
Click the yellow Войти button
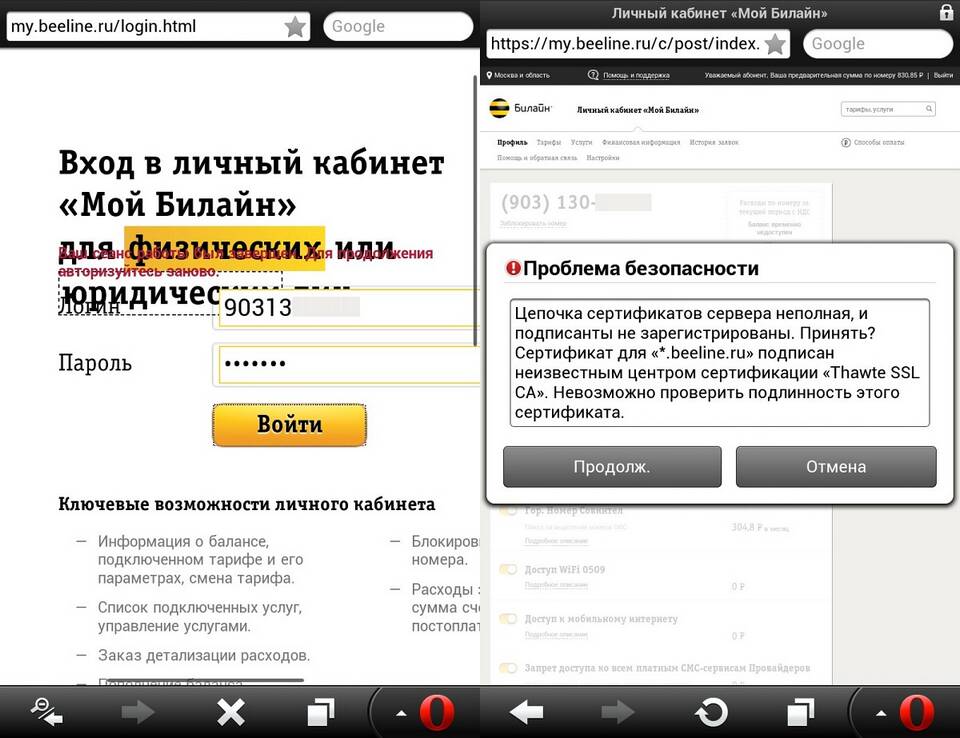coord(290,424)
